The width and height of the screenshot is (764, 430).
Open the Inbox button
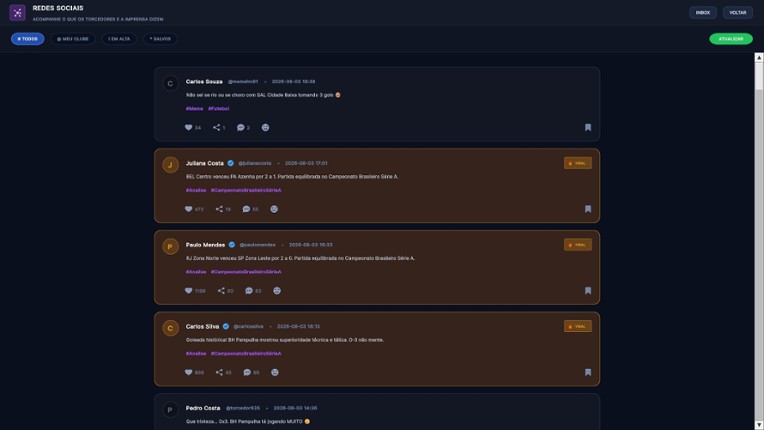pos(703,13)
